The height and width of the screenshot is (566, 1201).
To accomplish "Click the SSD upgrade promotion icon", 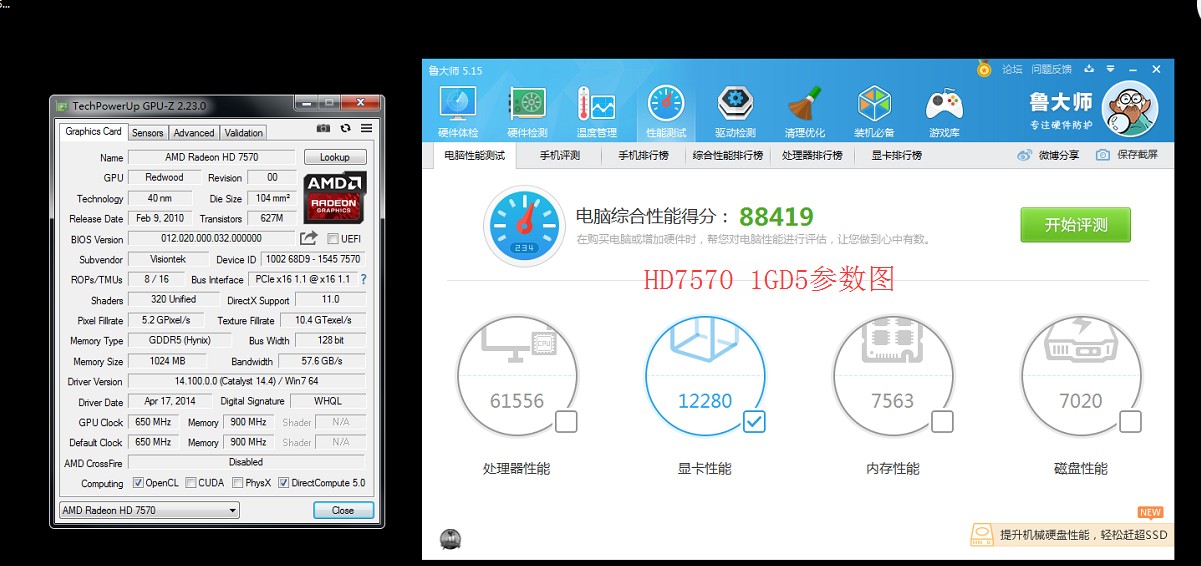I will pos(982,535).
